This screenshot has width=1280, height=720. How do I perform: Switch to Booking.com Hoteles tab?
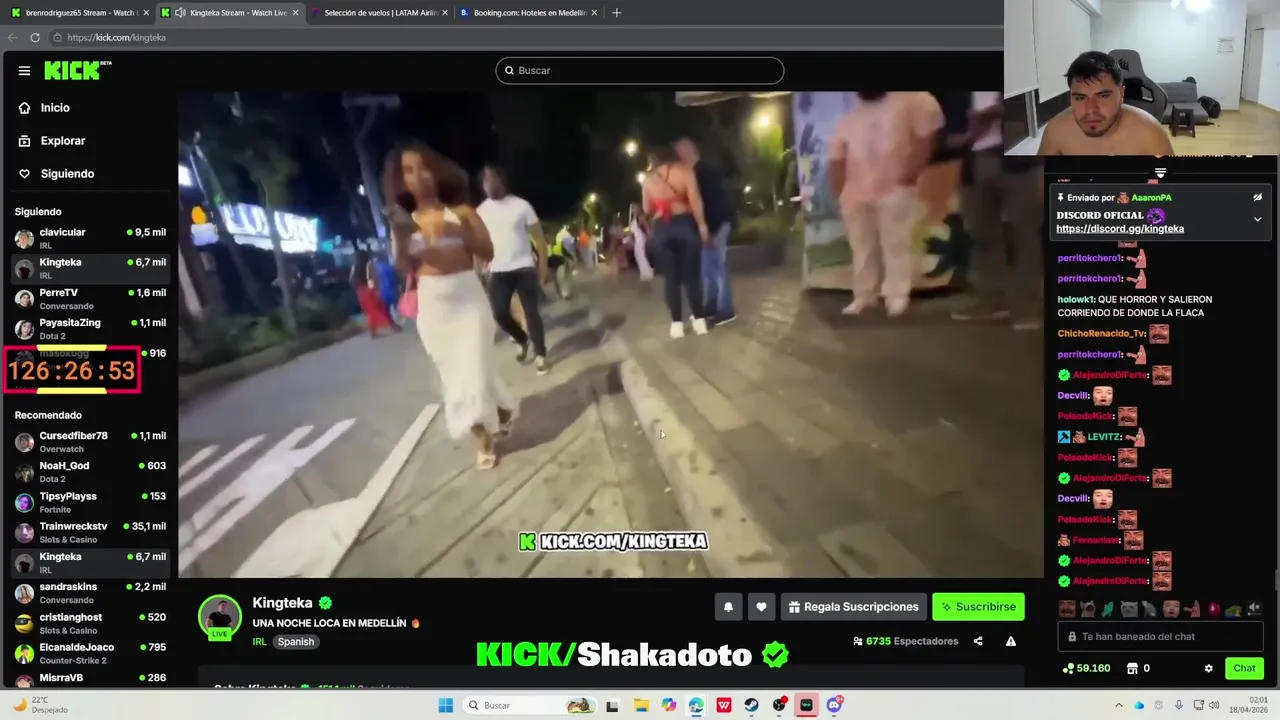528,13
